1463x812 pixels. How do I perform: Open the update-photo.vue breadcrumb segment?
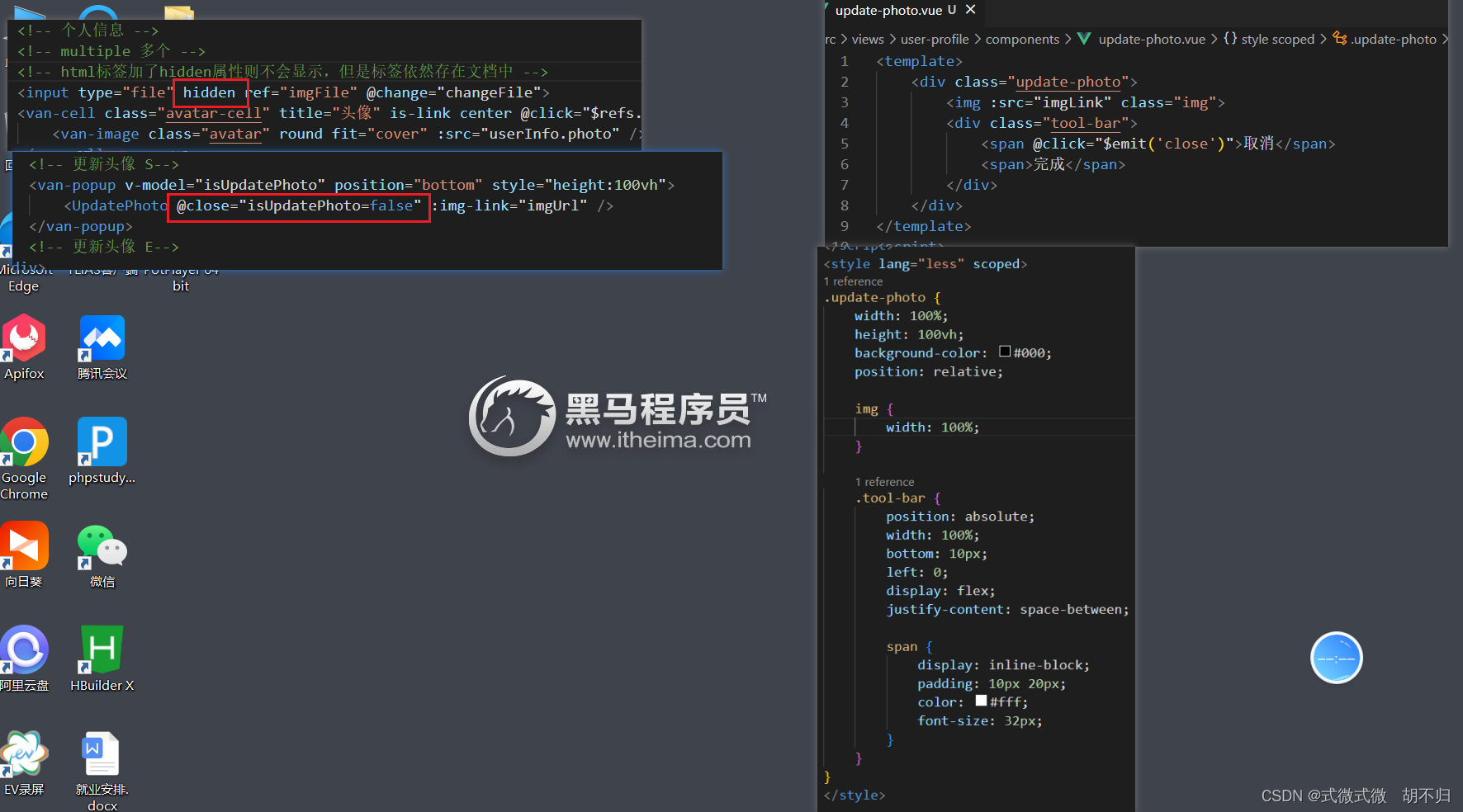click(x=1152, y=39)
